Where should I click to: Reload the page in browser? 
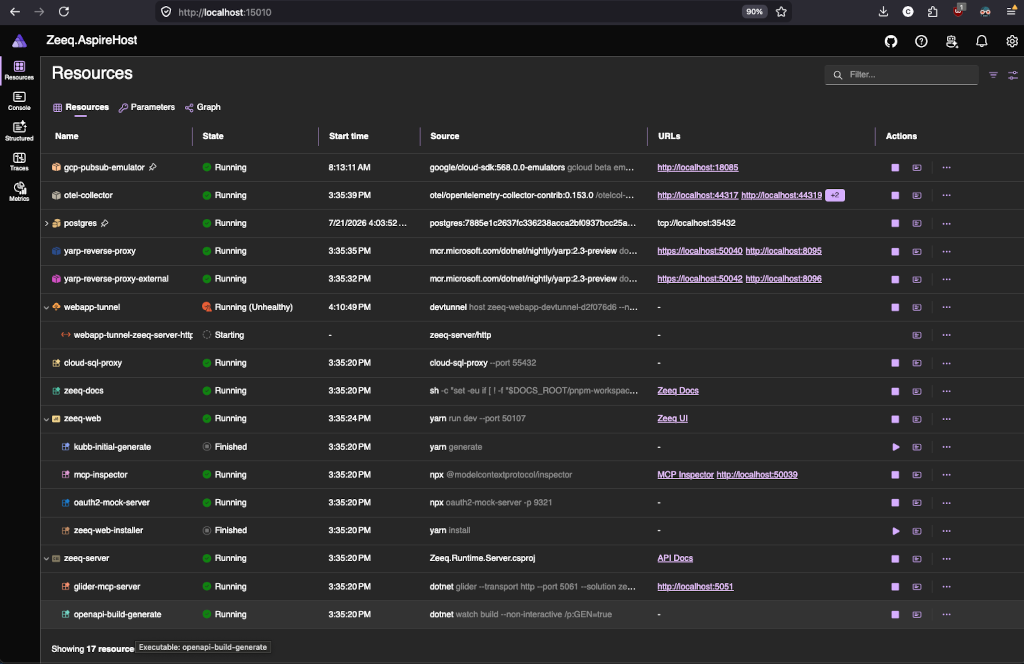63,12
